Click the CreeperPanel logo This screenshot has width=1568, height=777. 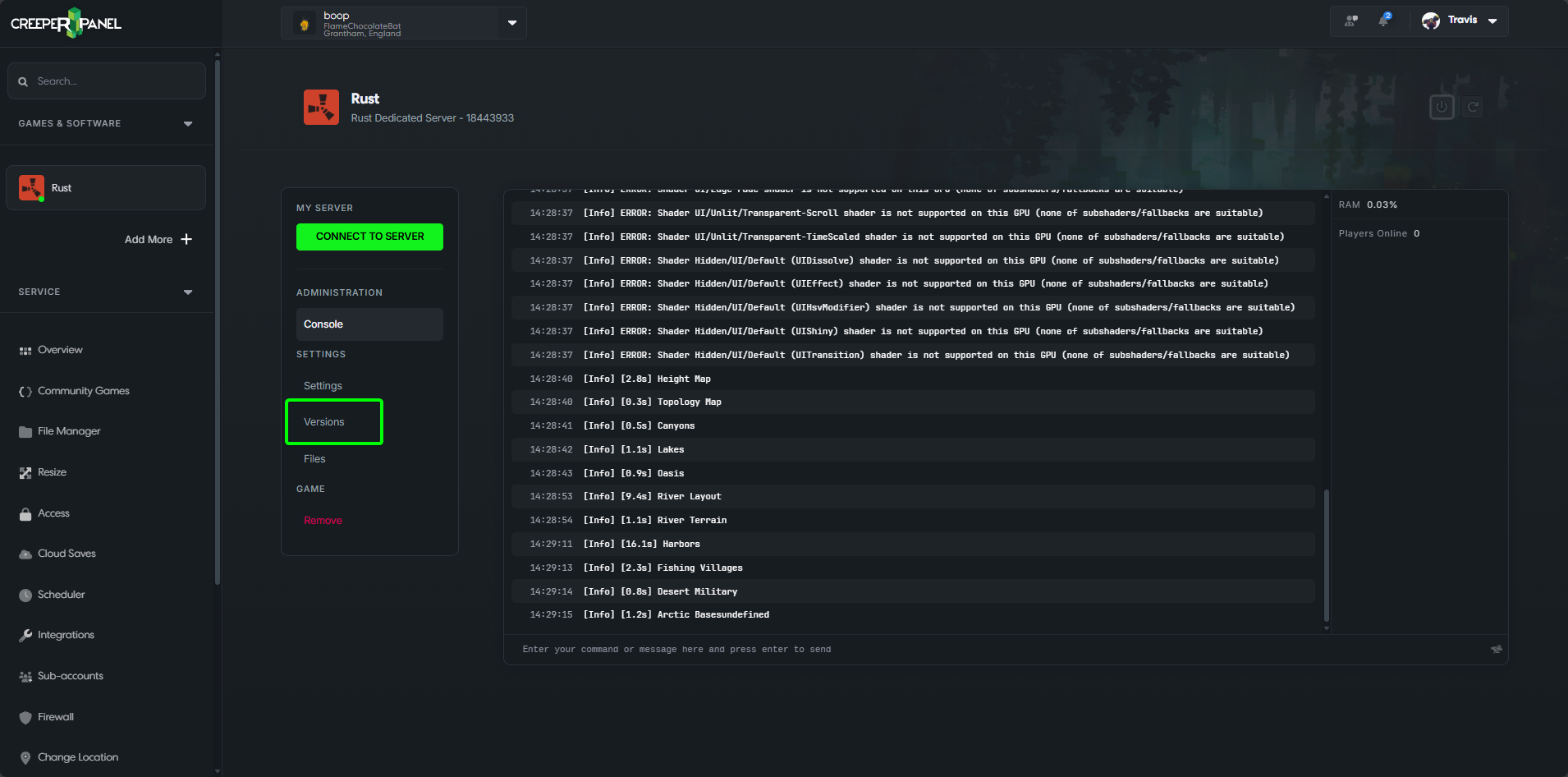coord(66,23)
